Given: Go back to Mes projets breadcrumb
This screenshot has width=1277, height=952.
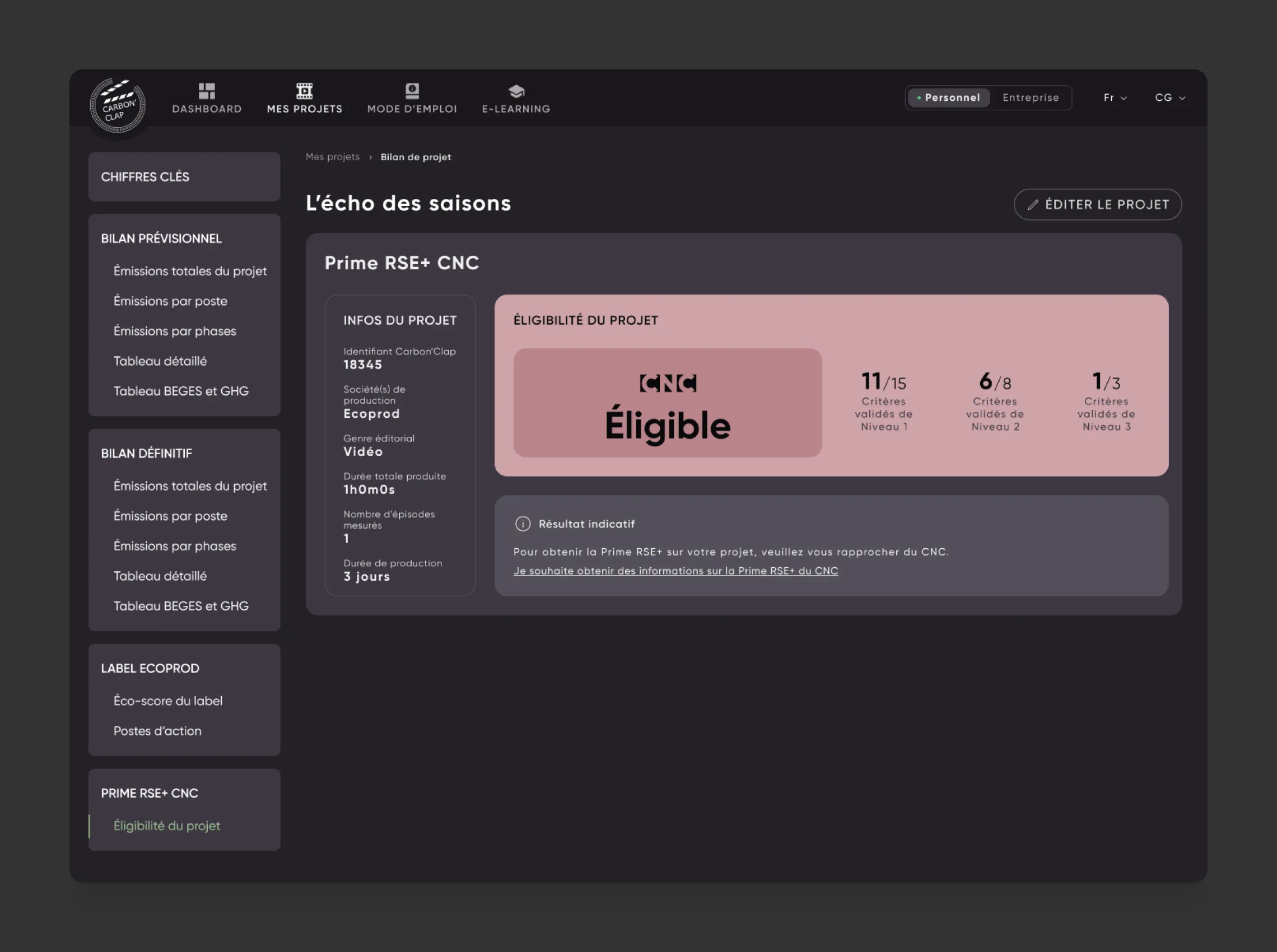Looking at the screenshot, I should [333, 157].
